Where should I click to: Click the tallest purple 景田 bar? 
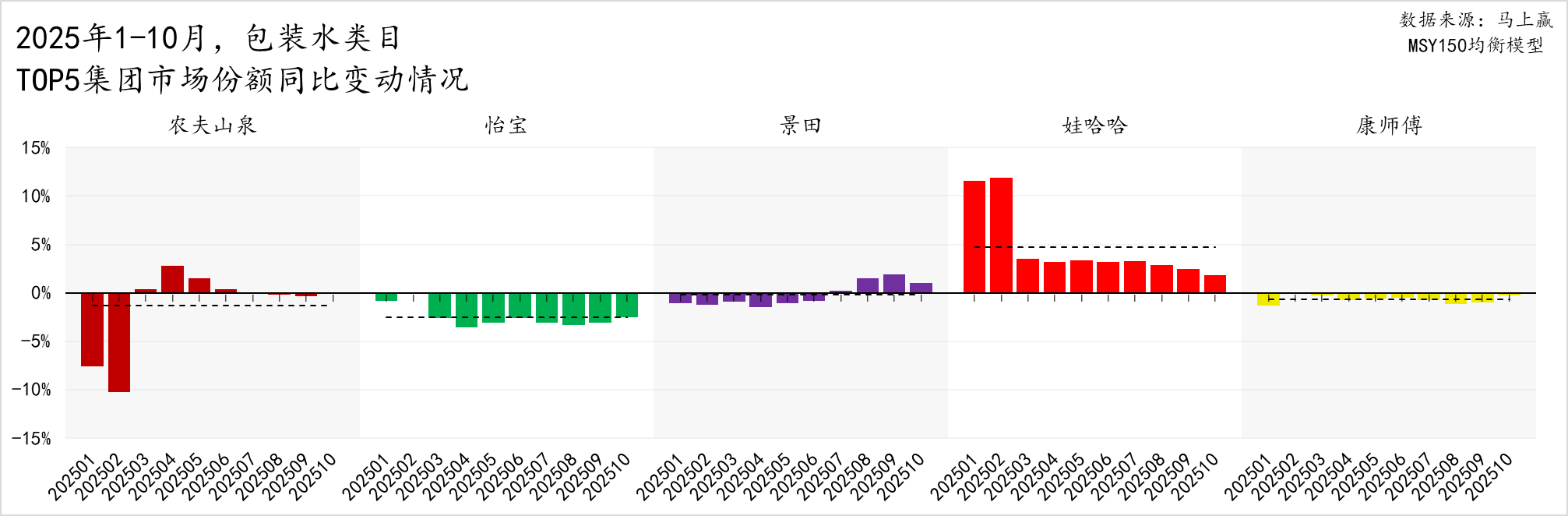pos(894,284)
